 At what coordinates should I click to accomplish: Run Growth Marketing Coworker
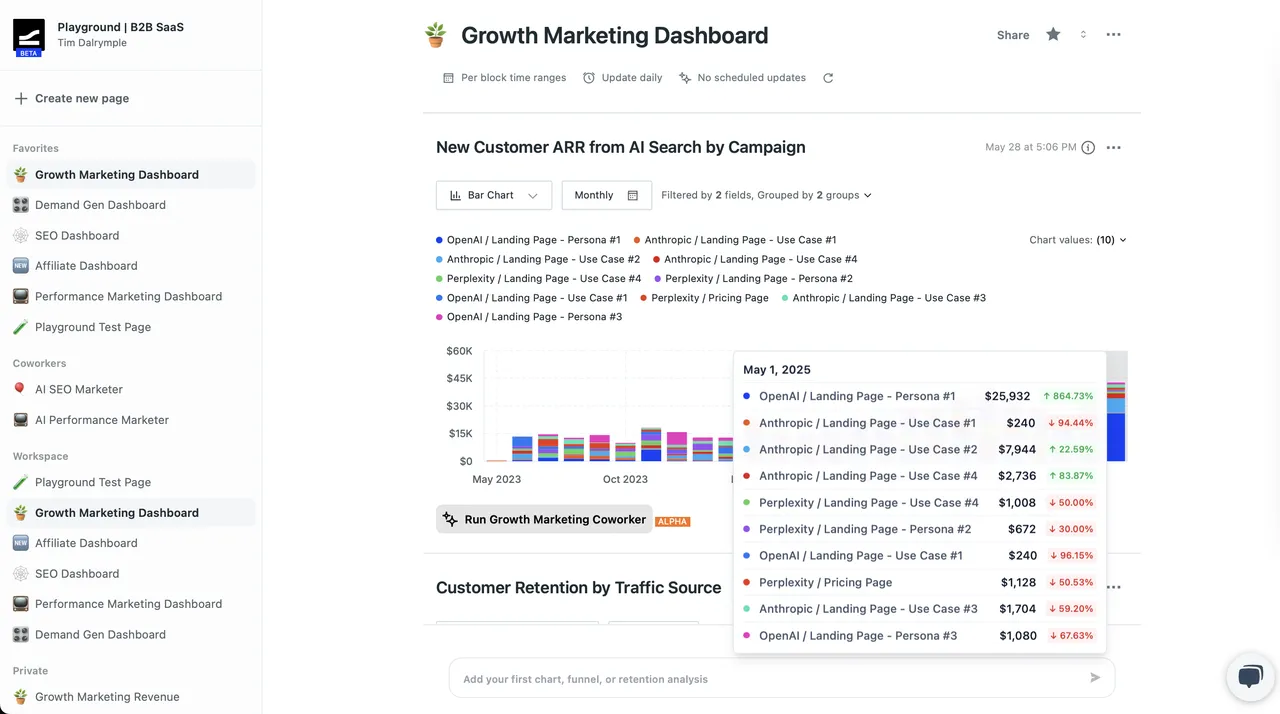point(544,520)
